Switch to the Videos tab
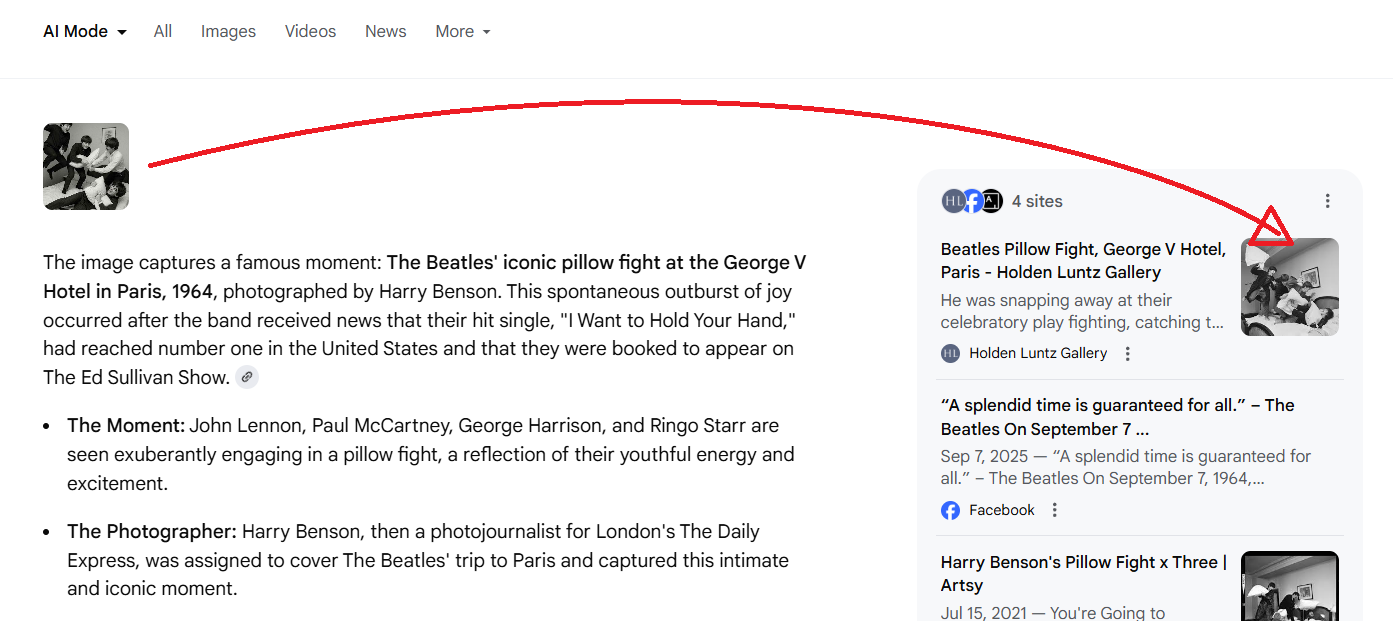Viewport: 1393px width, 621px height. tap(310, 32)
